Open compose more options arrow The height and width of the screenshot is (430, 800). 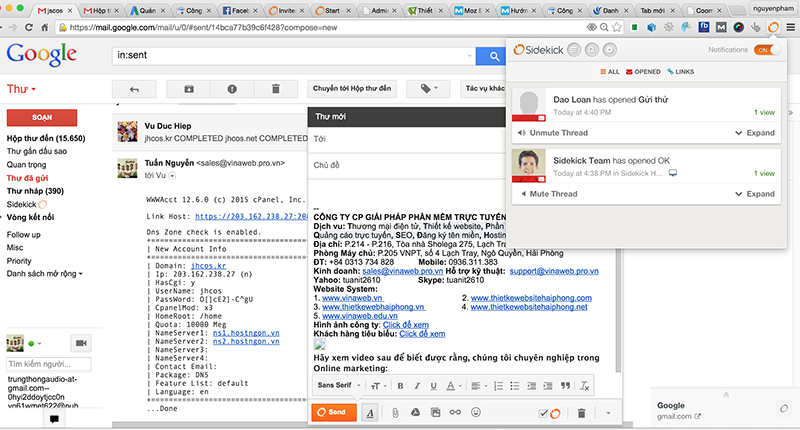pyautogui.click(x=608, y=413)
